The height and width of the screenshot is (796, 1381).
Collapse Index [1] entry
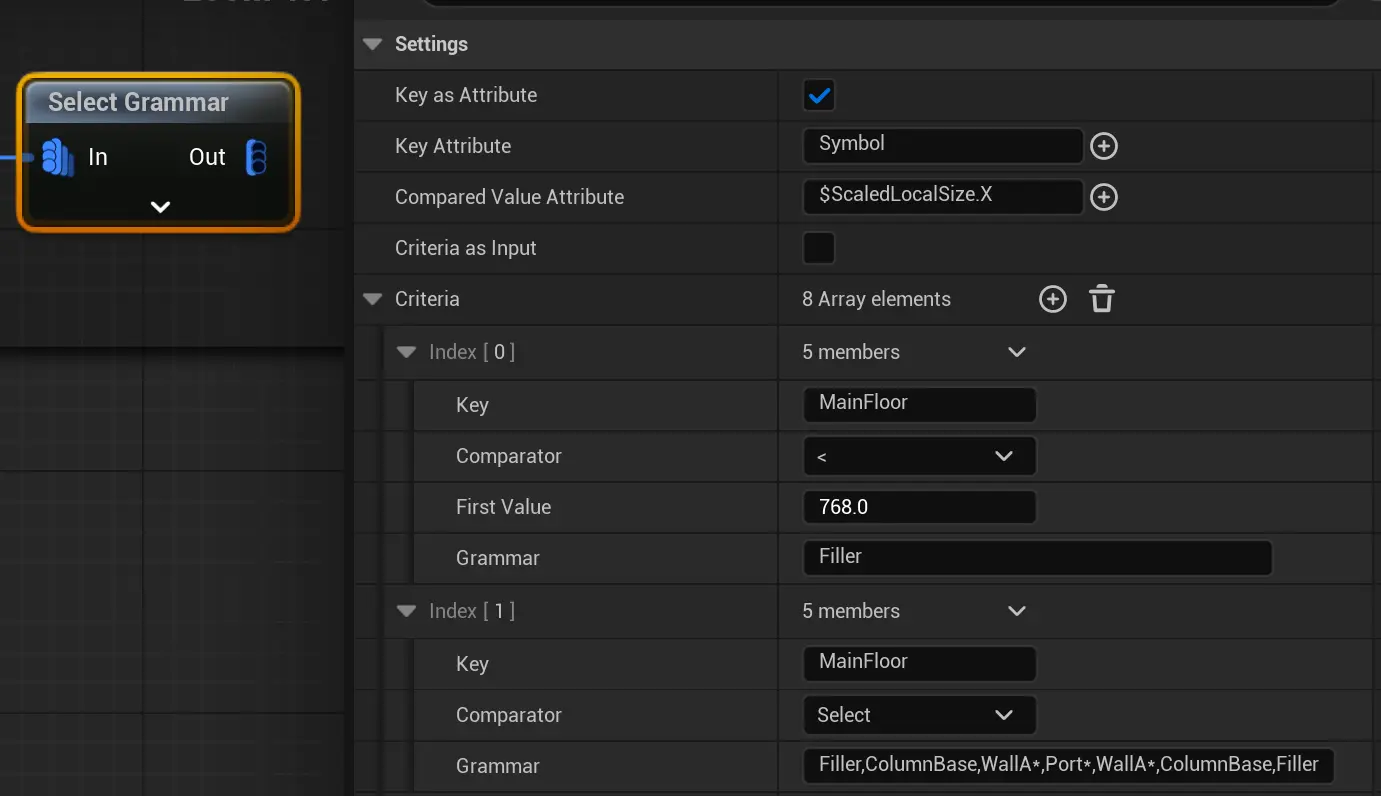click(406, 611)
